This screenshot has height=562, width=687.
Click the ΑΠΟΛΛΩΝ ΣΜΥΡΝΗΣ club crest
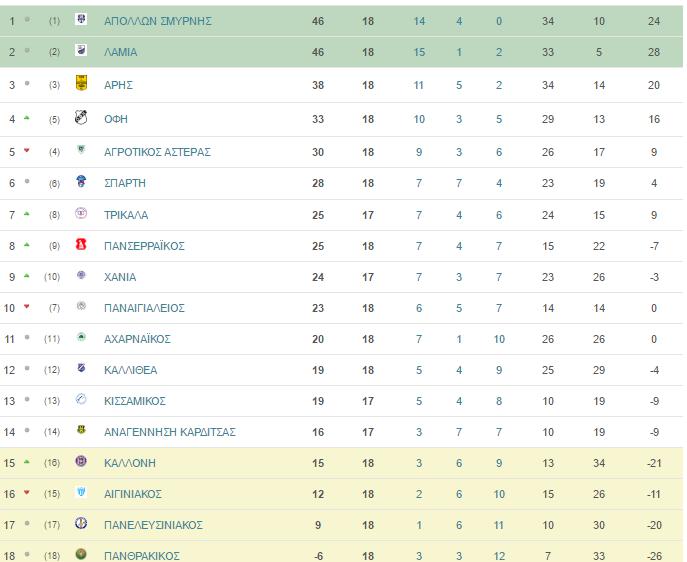click(81, 19)
